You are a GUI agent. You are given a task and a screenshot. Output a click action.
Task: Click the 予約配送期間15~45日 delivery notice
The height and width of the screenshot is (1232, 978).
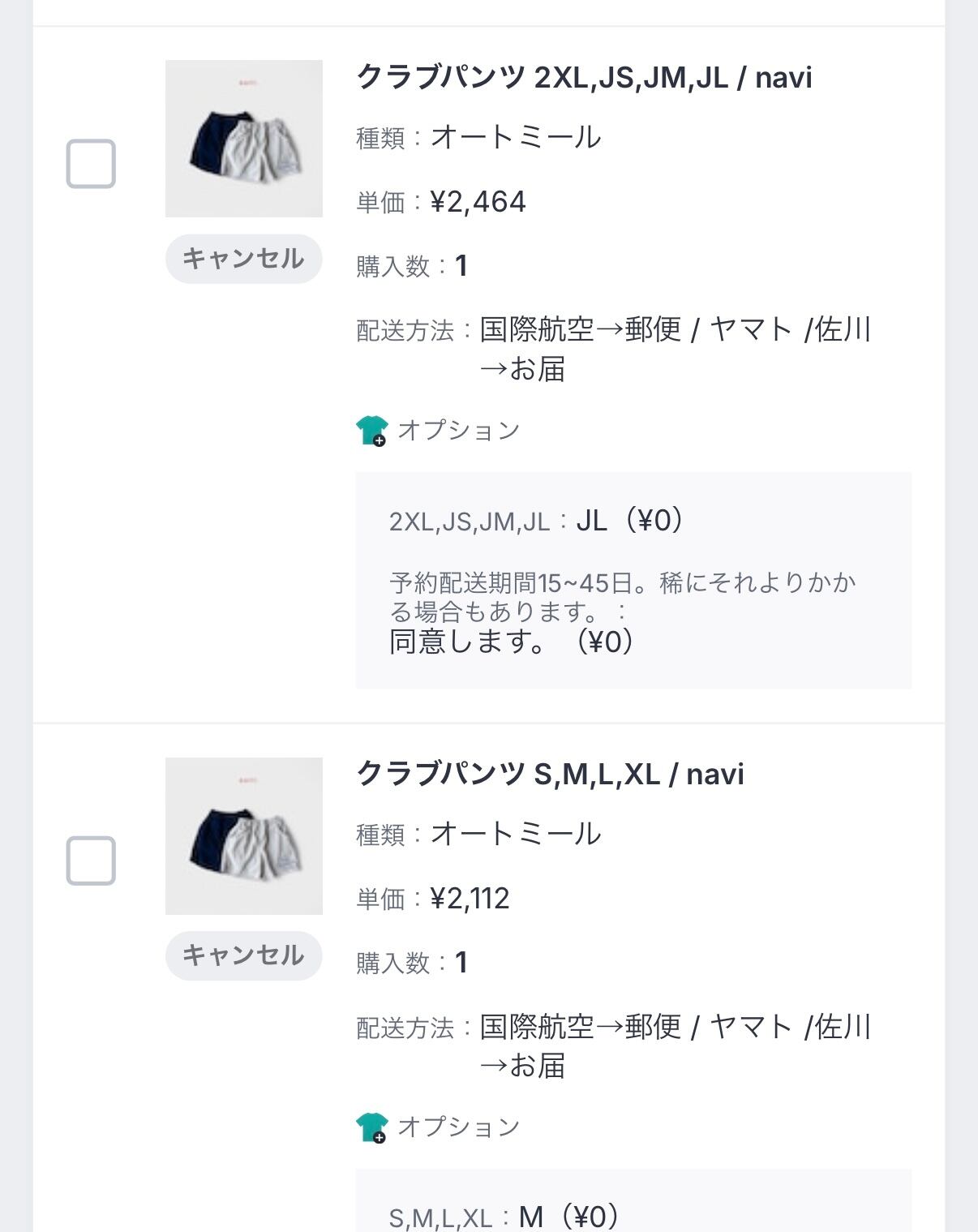(x=622, y=596)
